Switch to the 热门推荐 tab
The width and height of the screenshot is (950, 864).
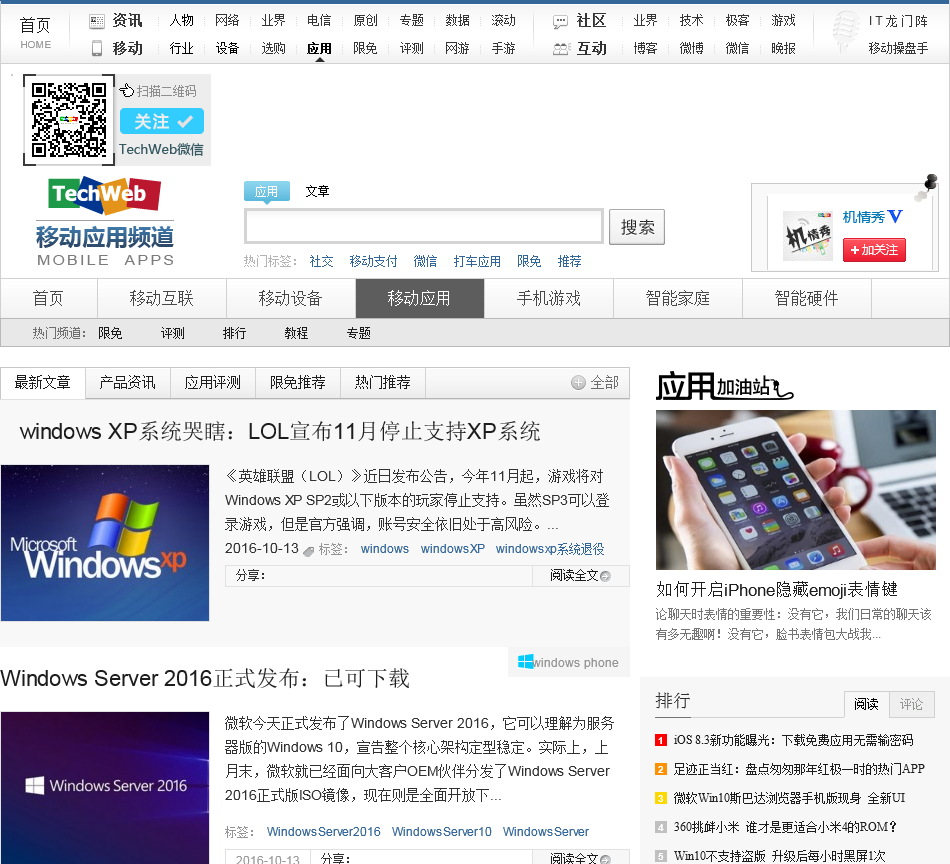coord(382,382)
